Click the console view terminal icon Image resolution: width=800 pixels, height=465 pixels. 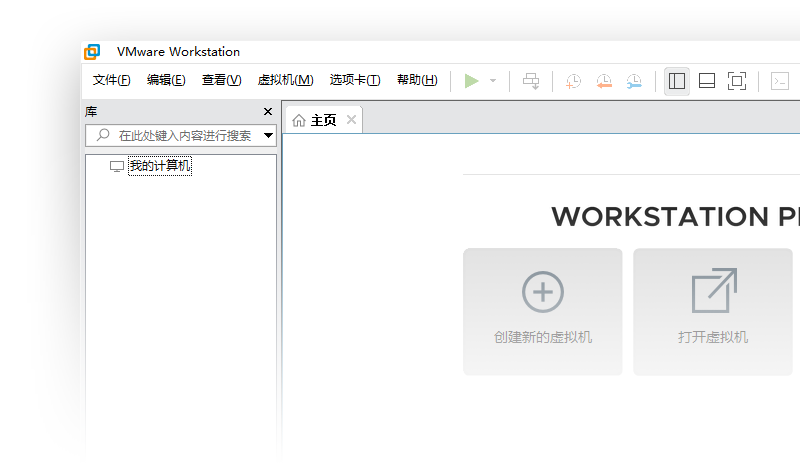[x=780, y=81]
